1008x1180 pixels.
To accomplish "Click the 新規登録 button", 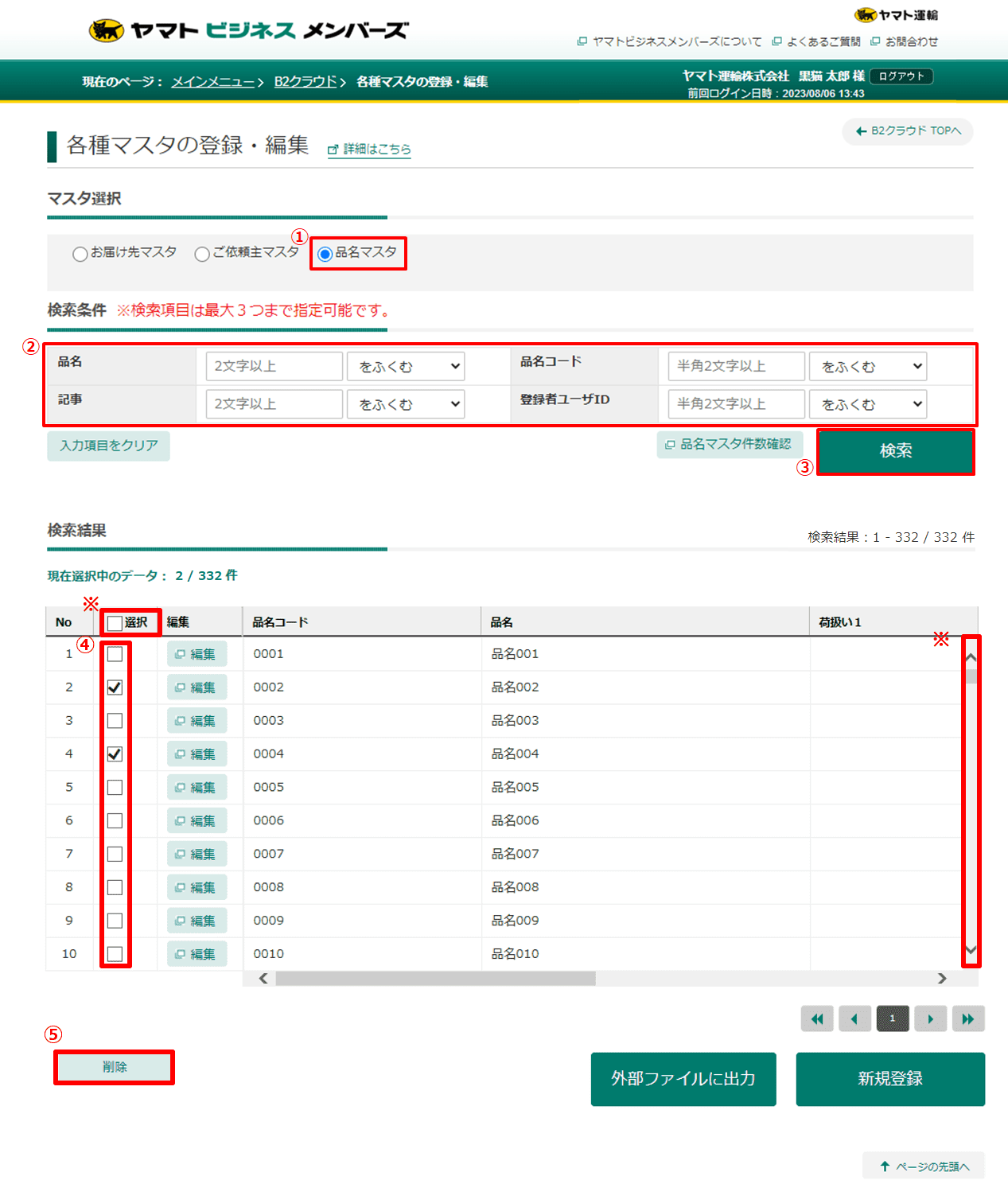I will tap(890, 1079).
